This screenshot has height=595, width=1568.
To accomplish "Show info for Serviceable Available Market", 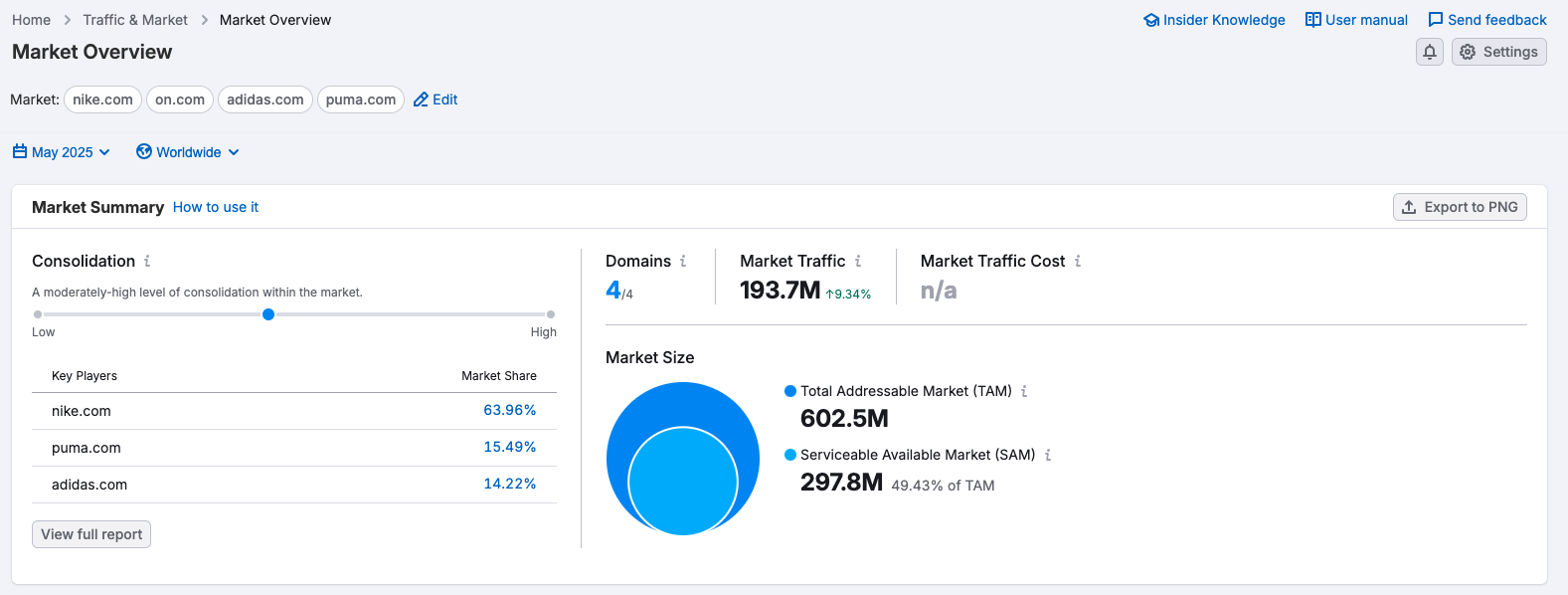I will click(1048, 455).
